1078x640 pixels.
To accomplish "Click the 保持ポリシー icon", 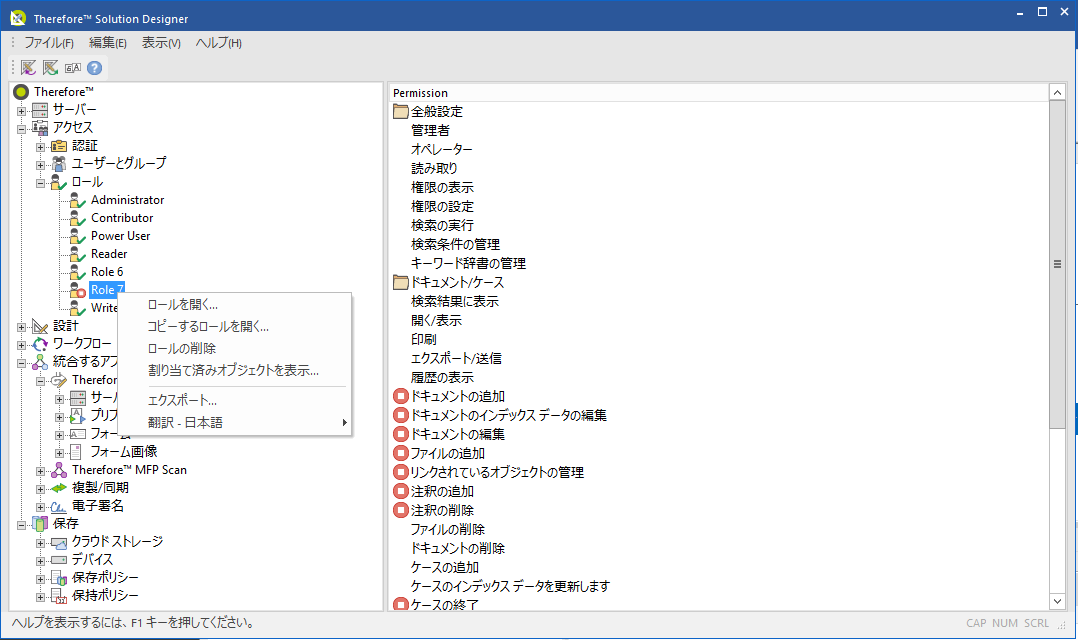I will pos(59,596).
